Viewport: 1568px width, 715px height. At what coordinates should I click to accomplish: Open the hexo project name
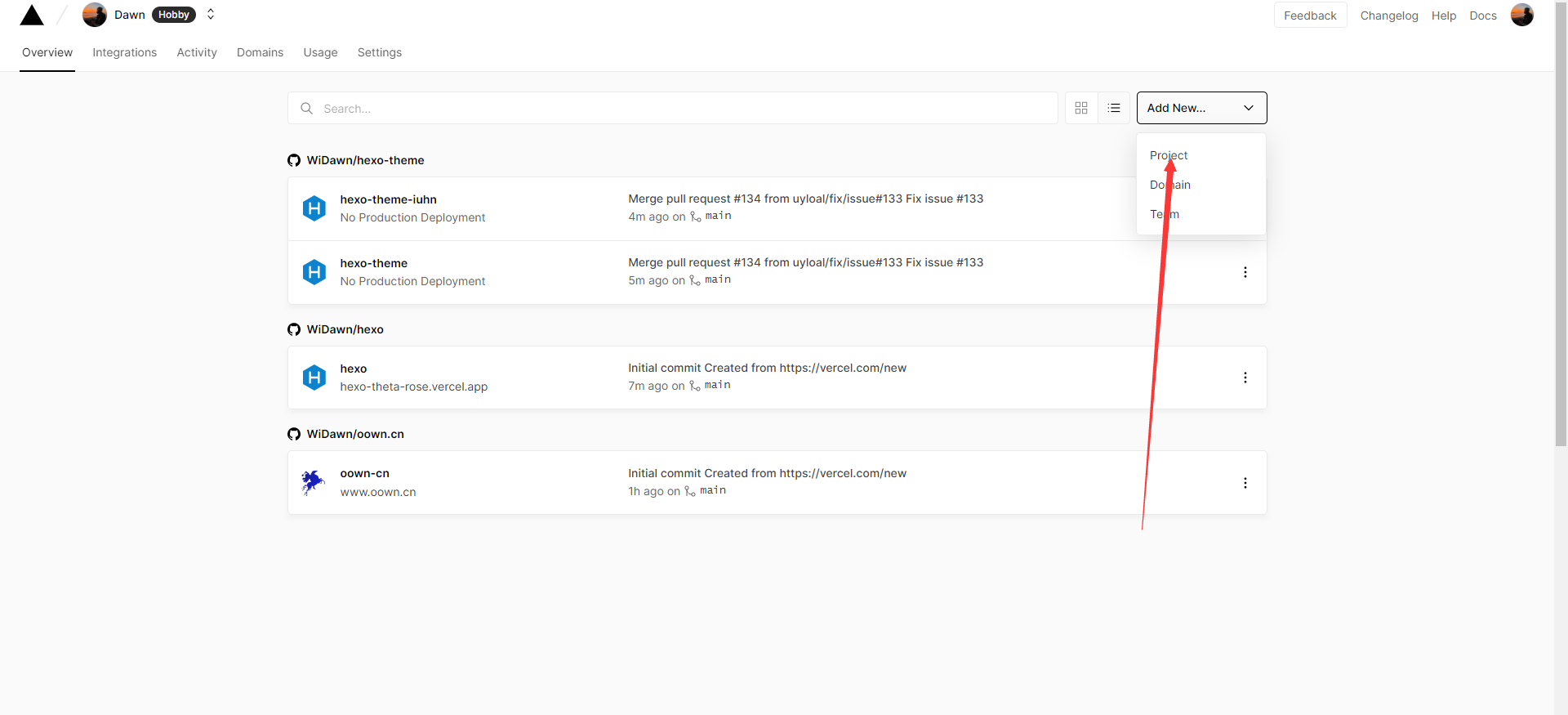353,369
